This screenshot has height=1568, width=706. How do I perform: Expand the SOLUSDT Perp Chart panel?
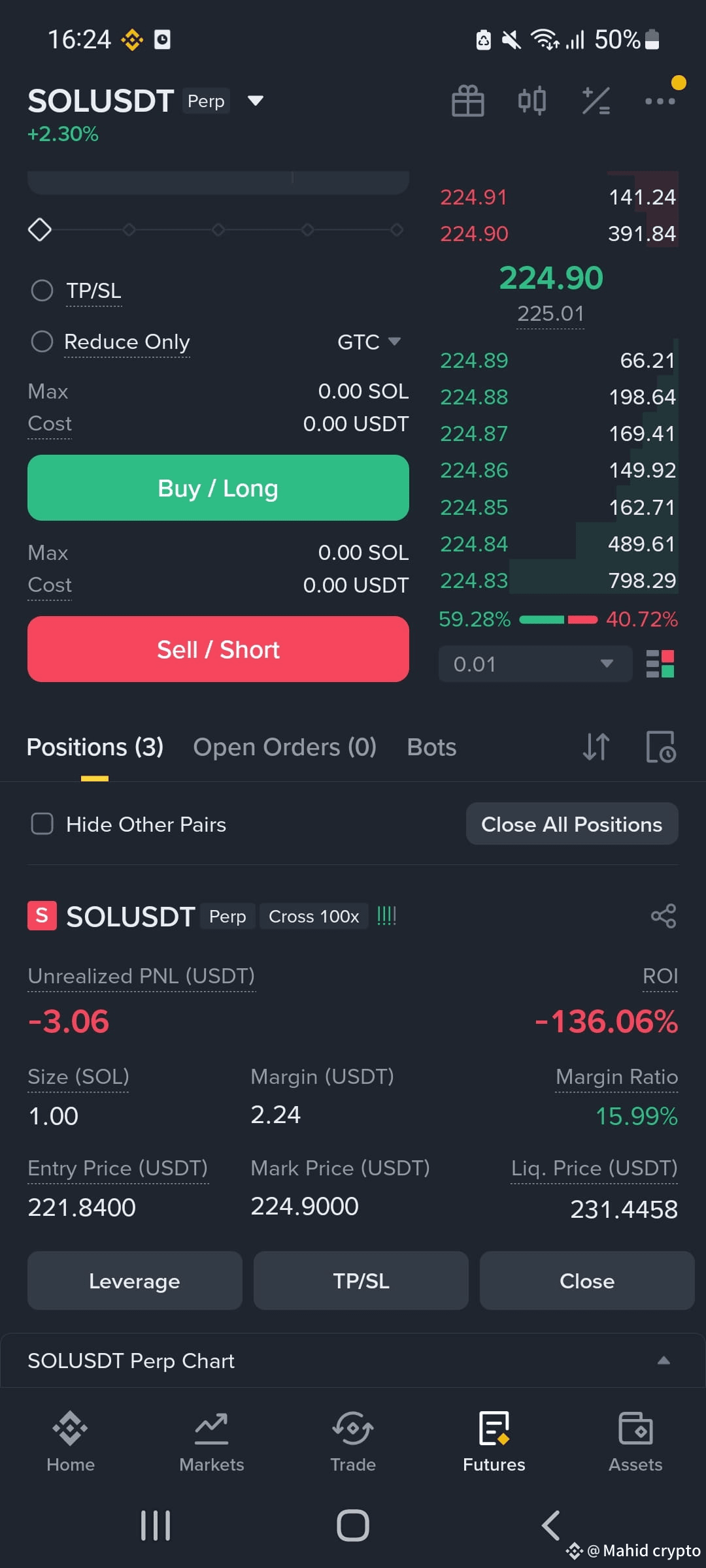pyautogui.click(x=353, y=1360)
